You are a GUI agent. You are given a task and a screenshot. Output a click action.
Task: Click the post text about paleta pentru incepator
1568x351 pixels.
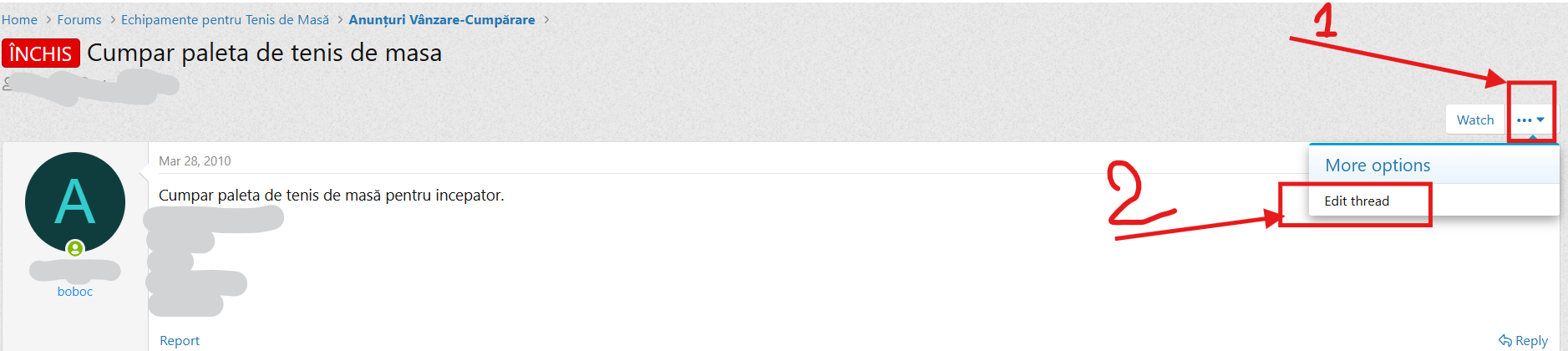(x=332, y=196)
